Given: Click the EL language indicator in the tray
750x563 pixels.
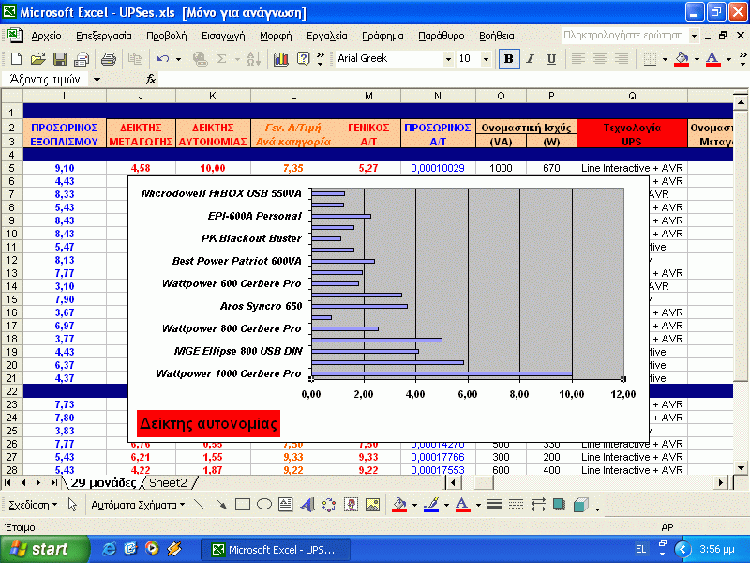Looking at the screenshot, I should [x=641, y=550].
